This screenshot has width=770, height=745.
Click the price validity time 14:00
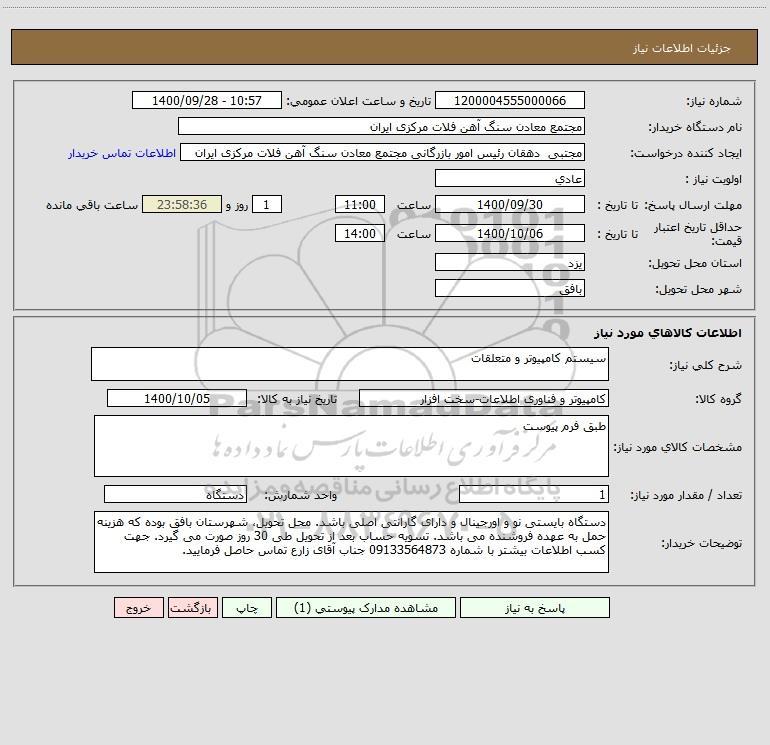pos(359,233)
